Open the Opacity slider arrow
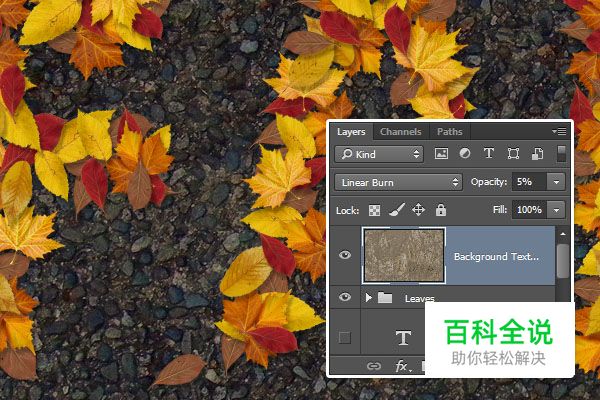Screen dimensions: 600x400 point(556,182)
